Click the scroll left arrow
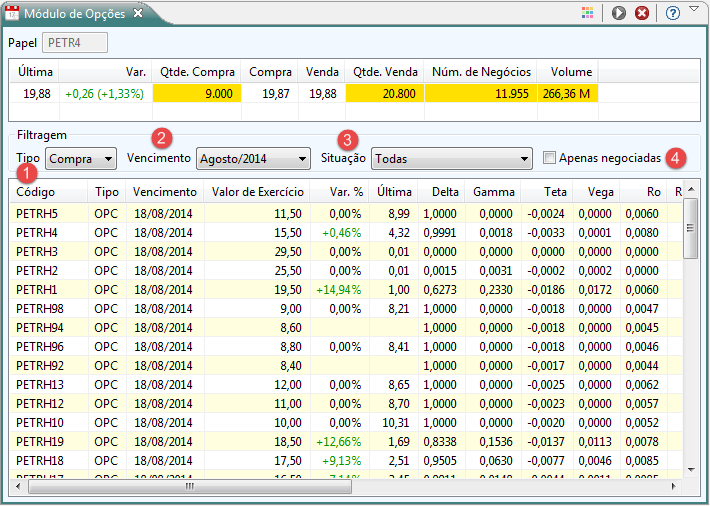Image resolution: width=710 pixels, height=506 pixels. pos(18,487)
